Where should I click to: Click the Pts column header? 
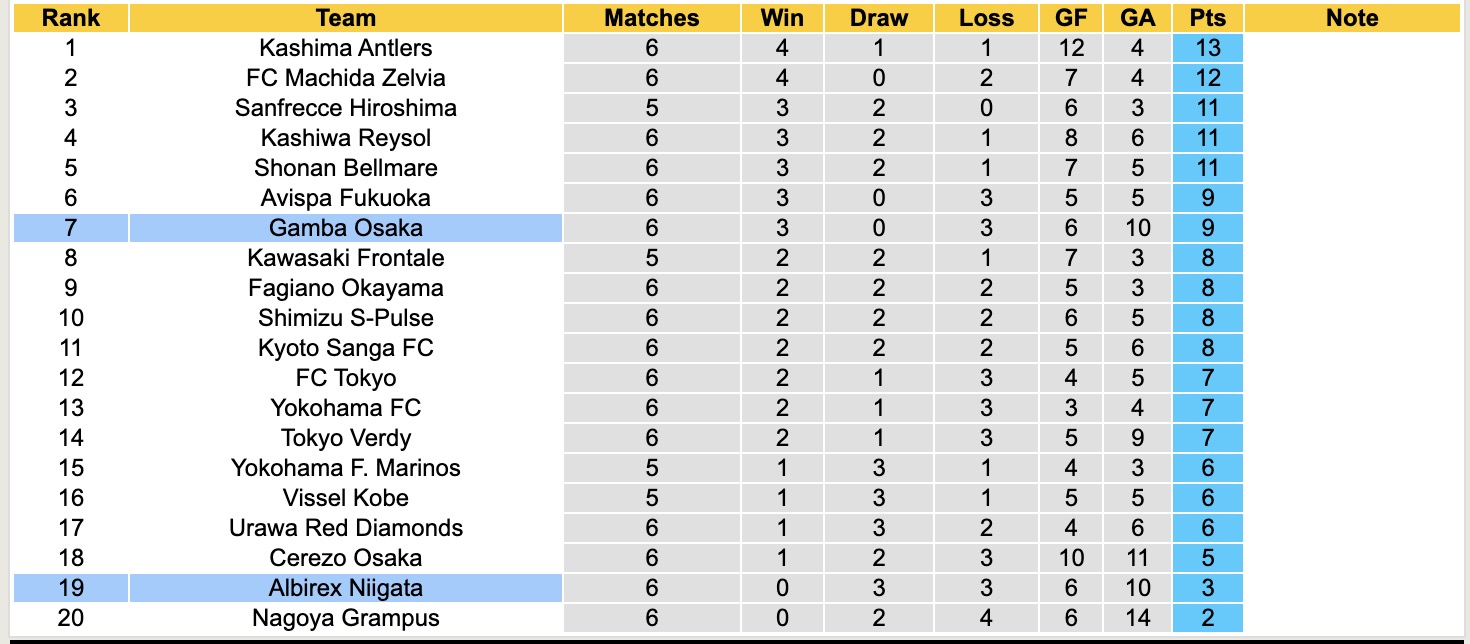pyautogui.click(x=1208, y=18)
